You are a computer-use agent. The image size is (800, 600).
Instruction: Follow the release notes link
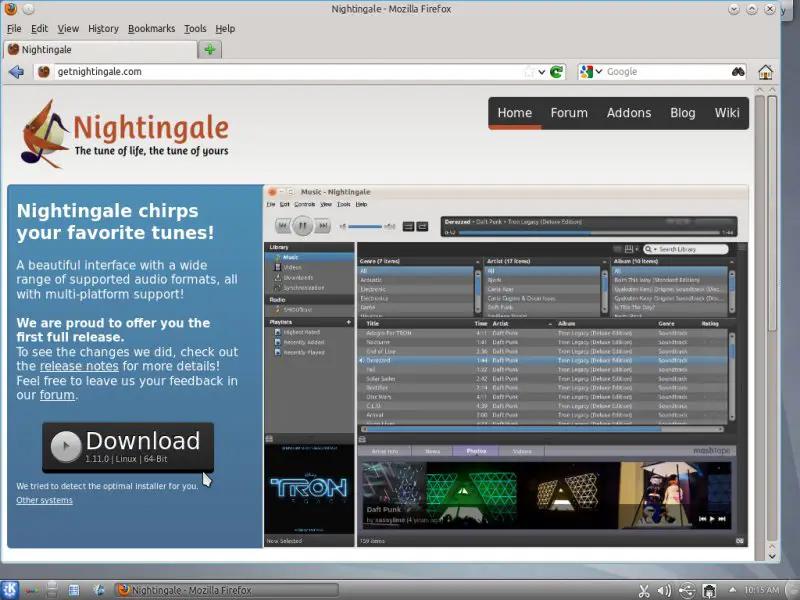click(79, 366)
